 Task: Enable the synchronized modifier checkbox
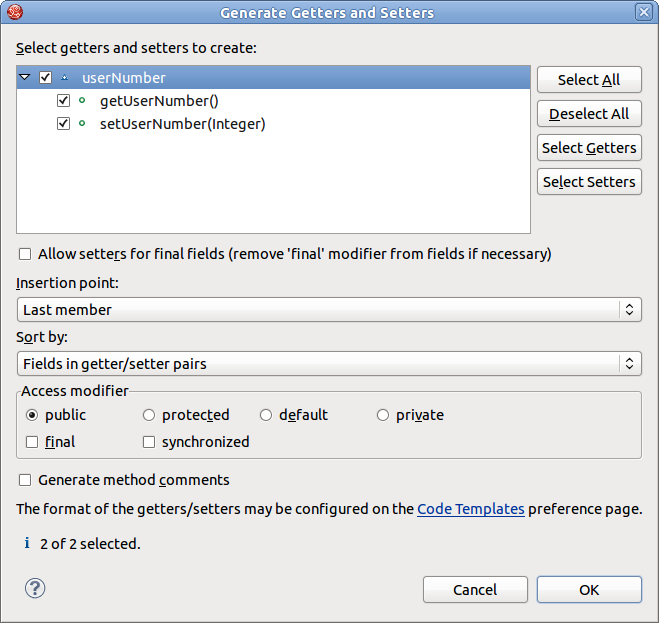(149, 442)
